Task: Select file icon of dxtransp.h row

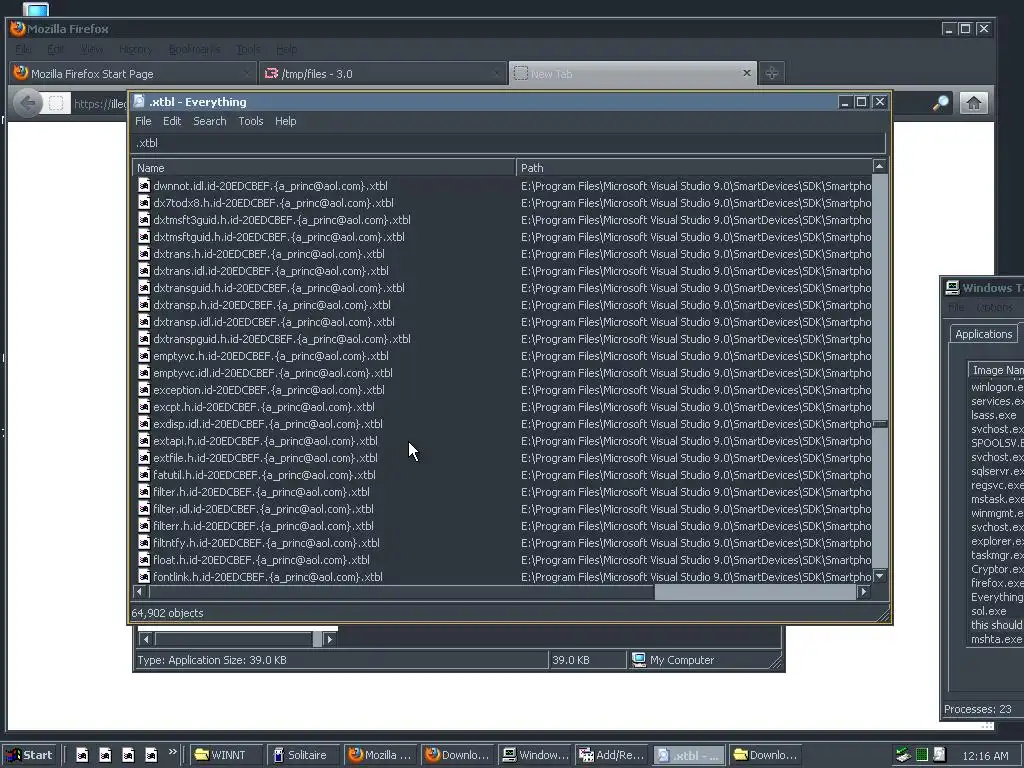Action: coord(144,304)
